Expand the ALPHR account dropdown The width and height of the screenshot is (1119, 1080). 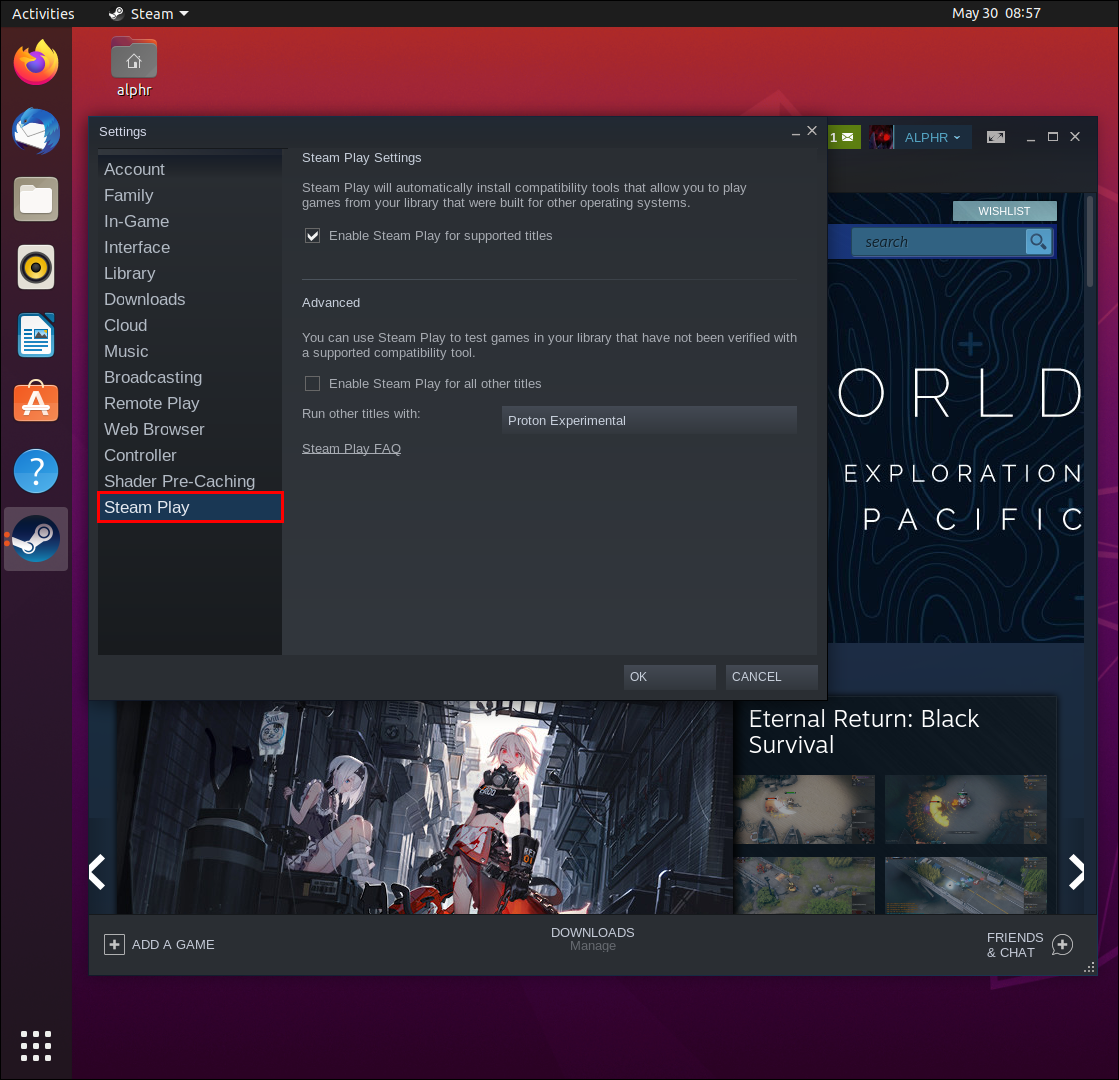click(x=931, y=137)
